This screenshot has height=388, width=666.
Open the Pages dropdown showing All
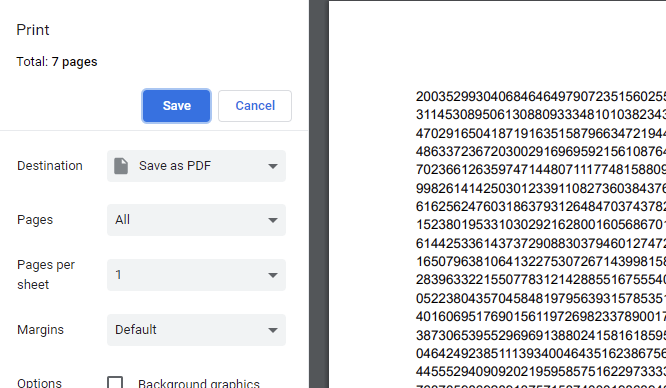pyautogui.click(x=196, y=220)
